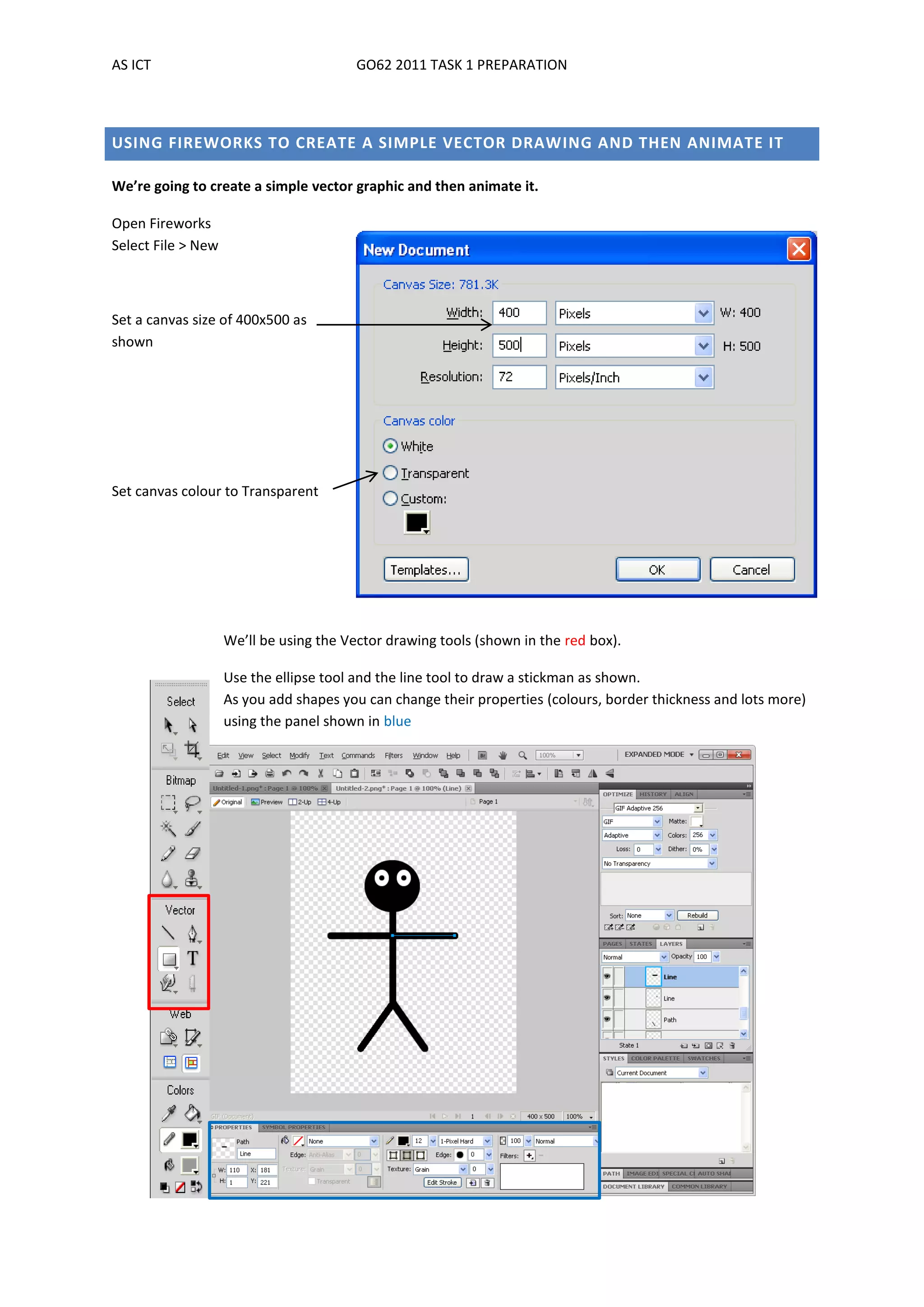
Task: Select the Line tool in Vector section
Action: [x=168, y=932]
